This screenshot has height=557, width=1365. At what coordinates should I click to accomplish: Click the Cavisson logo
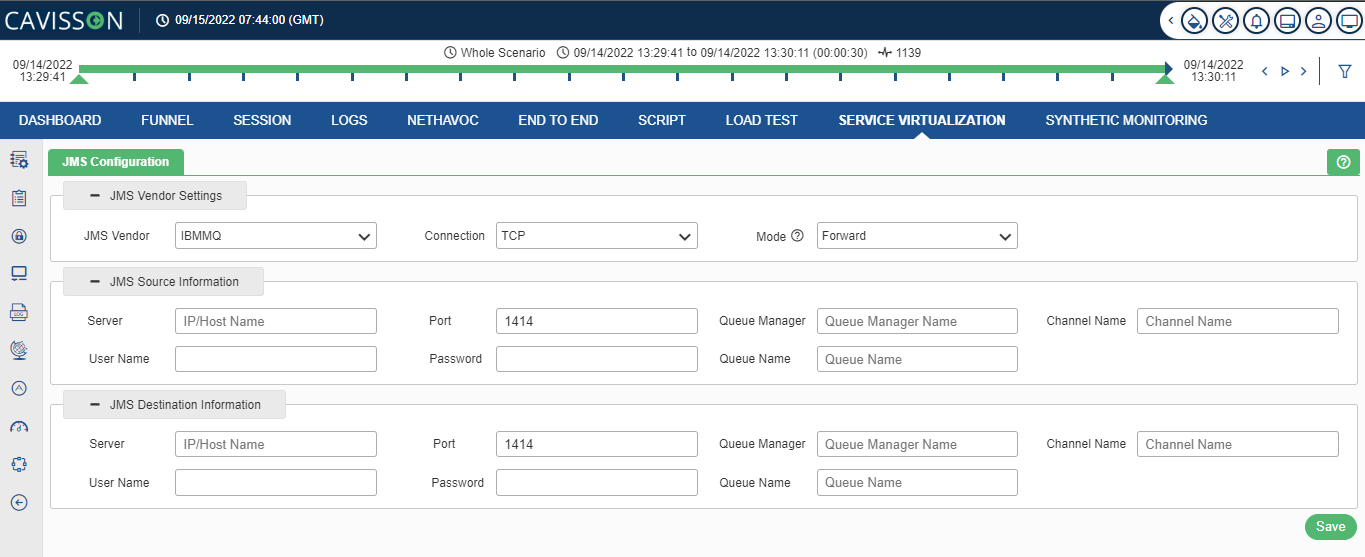(64, 20)
